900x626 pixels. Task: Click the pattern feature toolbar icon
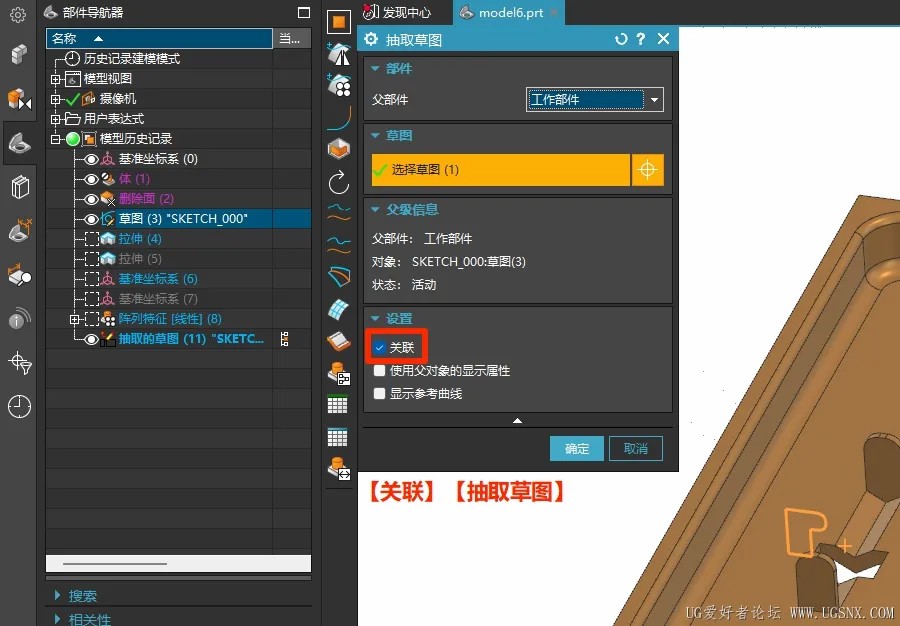point(339,85)
